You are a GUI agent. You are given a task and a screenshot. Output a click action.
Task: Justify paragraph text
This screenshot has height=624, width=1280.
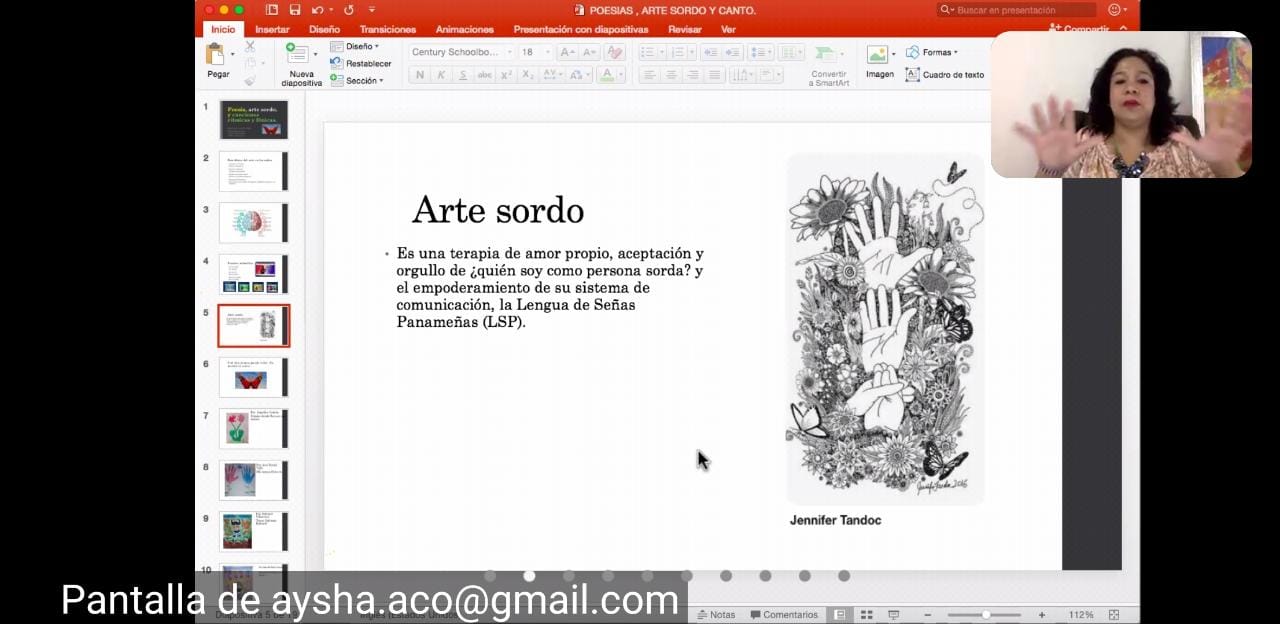pos(714,75)
